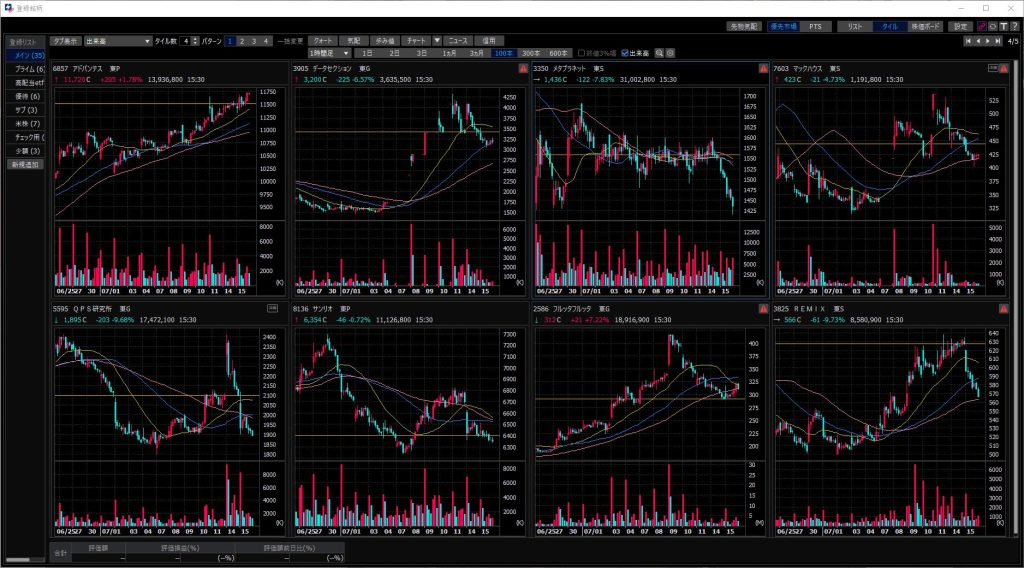
Task: Select tile pattern 3
Action: coord(254,41)
